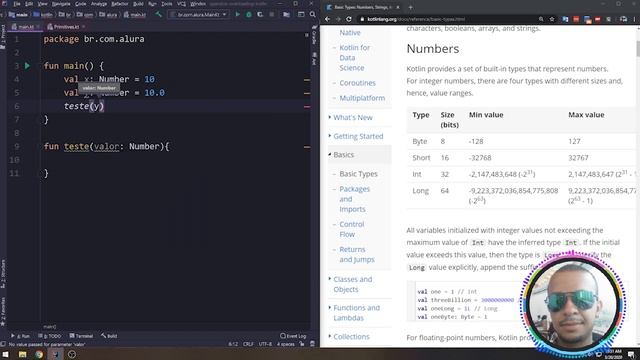640x360 pixels.
Task: Click the run gutter arrow beside fun main
Action: (27, 65)
